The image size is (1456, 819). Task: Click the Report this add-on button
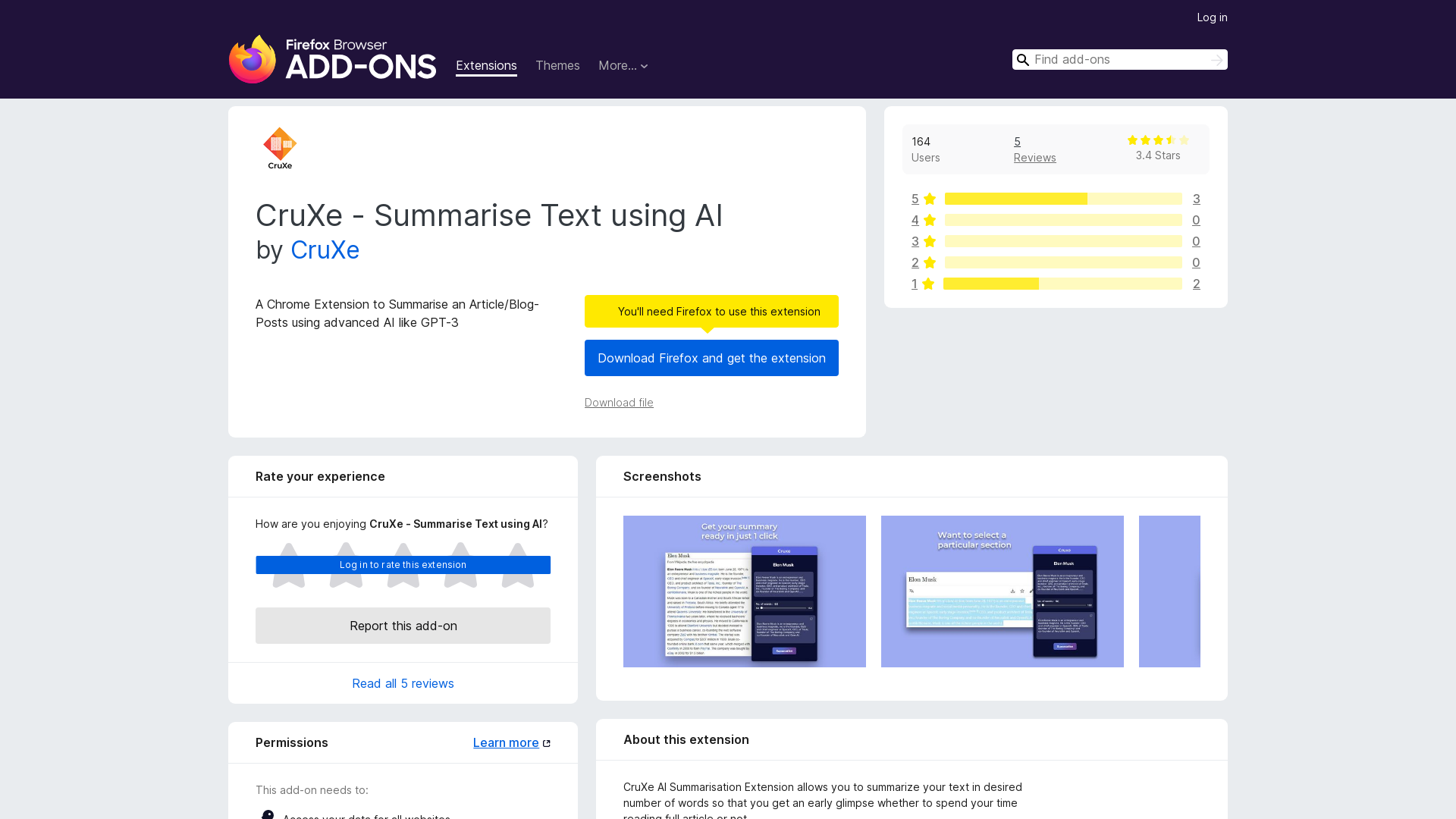tap(403, 626)
